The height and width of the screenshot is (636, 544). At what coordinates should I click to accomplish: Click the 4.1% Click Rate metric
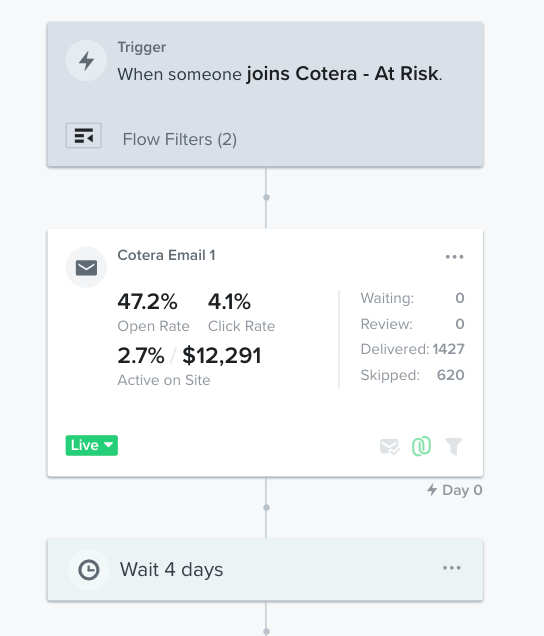coord(241,312)
